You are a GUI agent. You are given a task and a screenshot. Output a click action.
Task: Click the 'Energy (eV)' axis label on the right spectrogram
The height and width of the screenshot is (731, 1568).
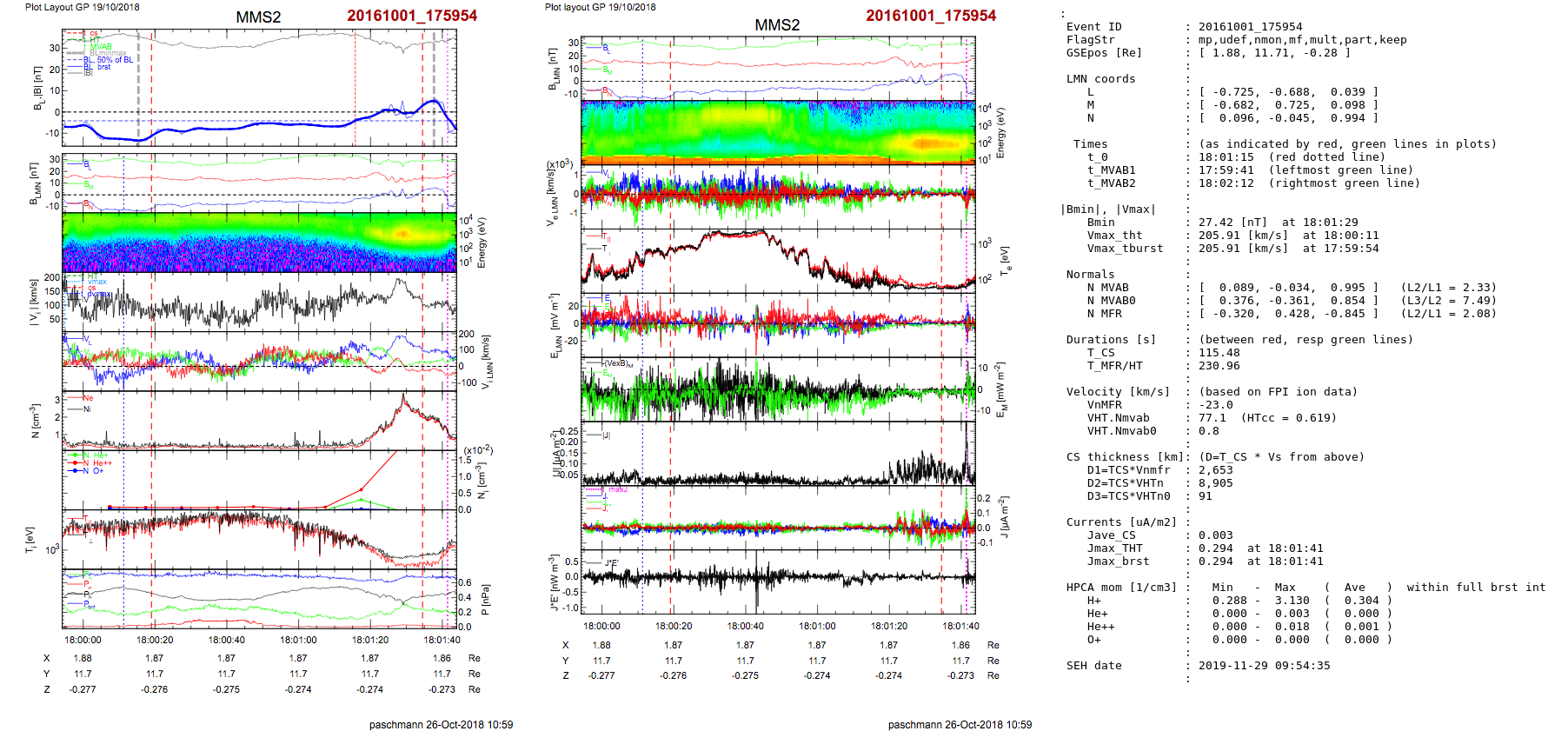1000,133
